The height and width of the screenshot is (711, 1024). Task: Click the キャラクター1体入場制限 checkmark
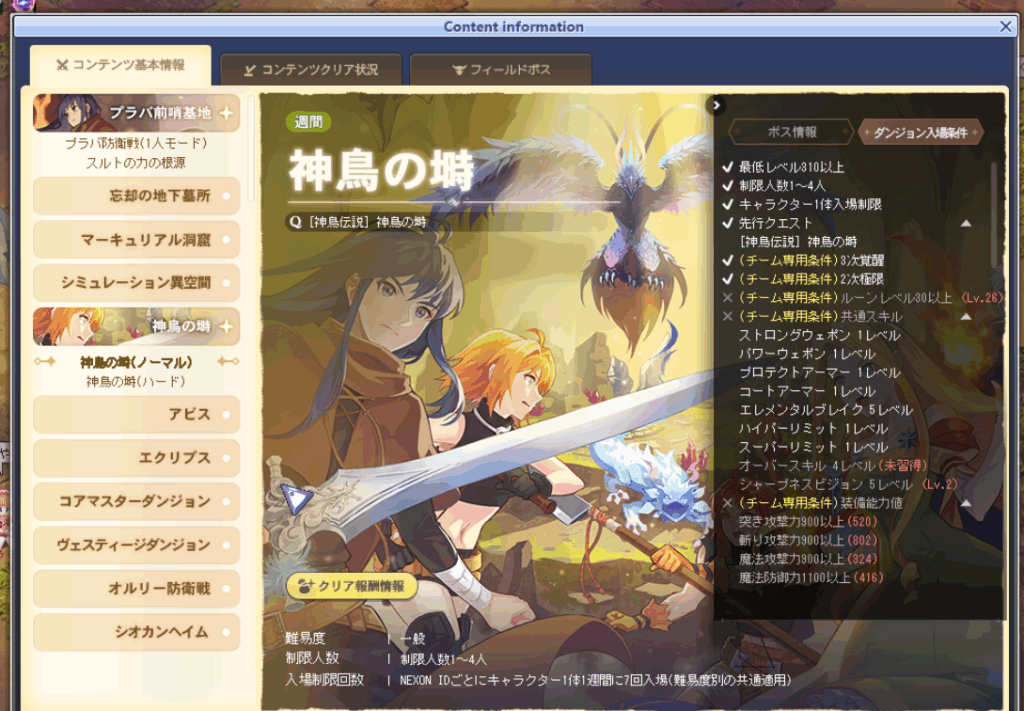coord(728,204)
